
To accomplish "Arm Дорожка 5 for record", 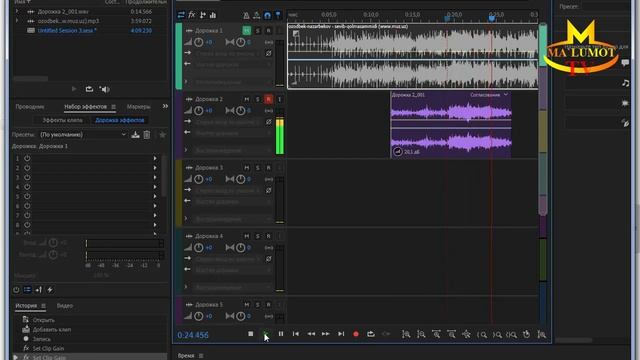I will click(268, 304).
